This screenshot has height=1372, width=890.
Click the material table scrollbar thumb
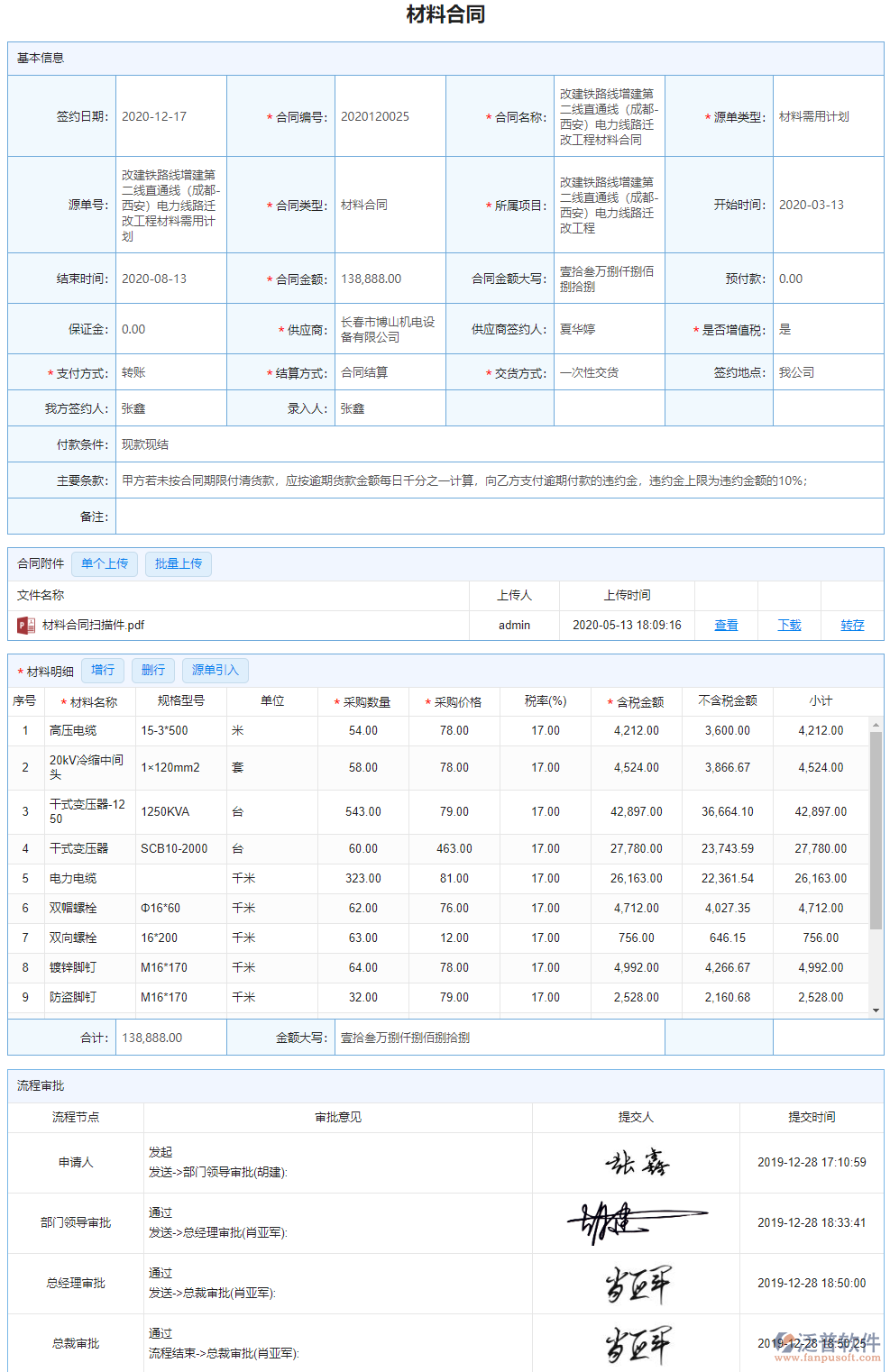(875, 829)
